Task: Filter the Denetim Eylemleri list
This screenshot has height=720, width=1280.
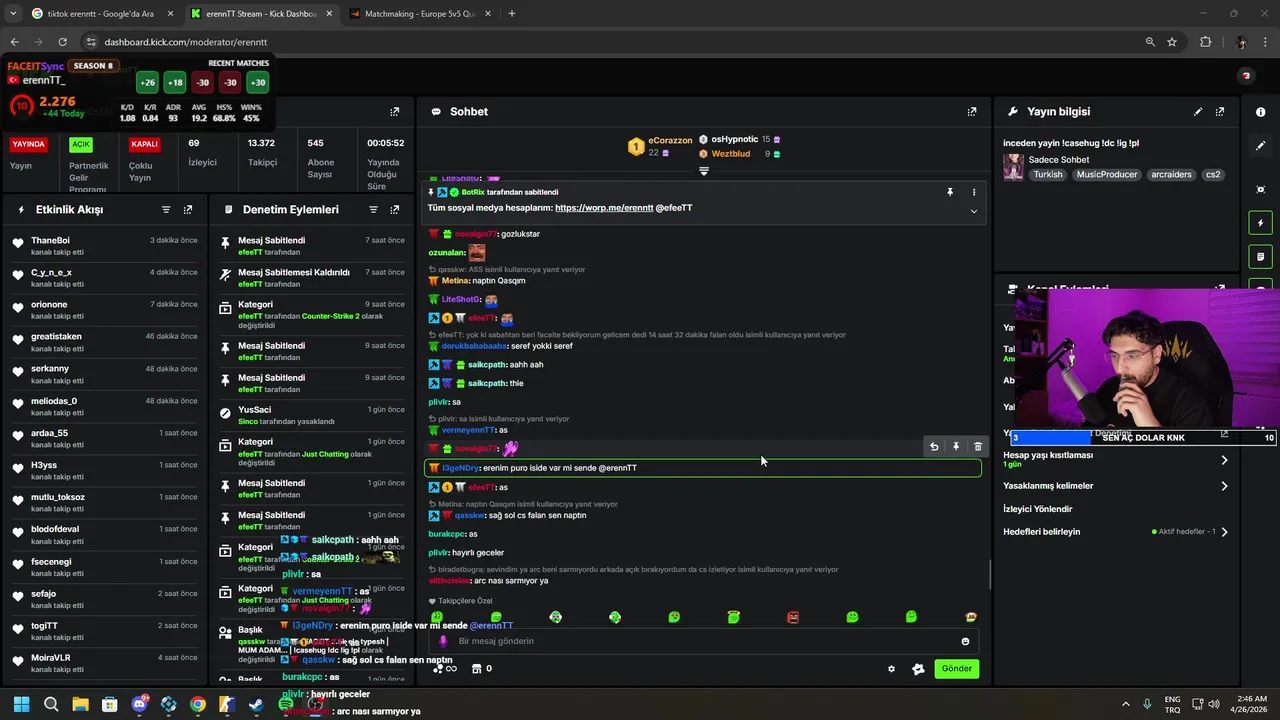Action: (x=373, y=210)
